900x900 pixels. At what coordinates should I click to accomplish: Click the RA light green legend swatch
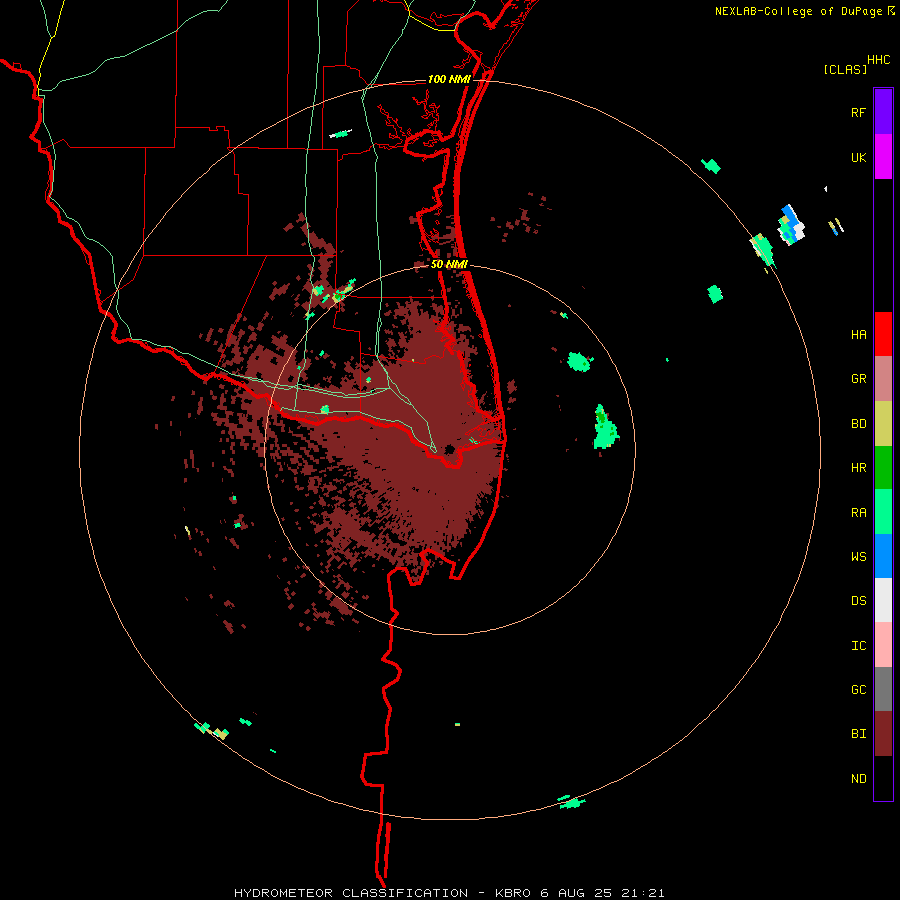pos(883,512)
